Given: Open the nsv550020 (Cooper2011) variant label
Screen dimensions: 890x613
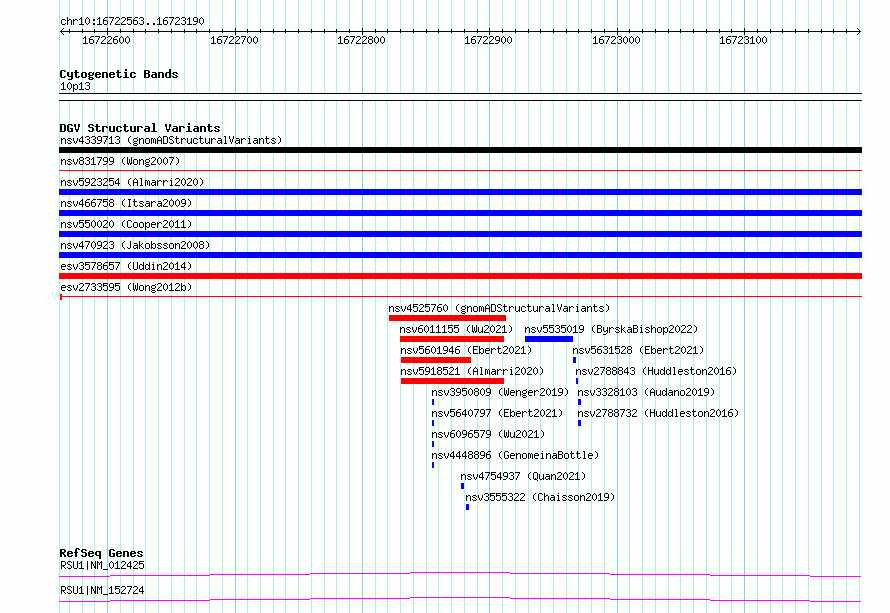Looking at the screenshot, I should pos(126,224).
